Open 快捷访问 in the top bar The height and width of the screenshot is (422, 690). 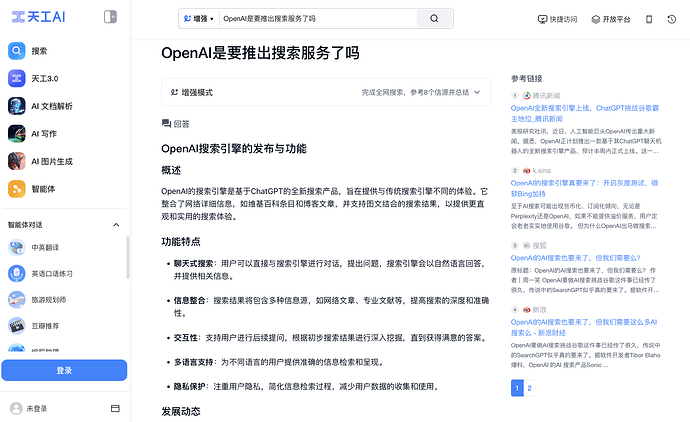click(557, 19)
